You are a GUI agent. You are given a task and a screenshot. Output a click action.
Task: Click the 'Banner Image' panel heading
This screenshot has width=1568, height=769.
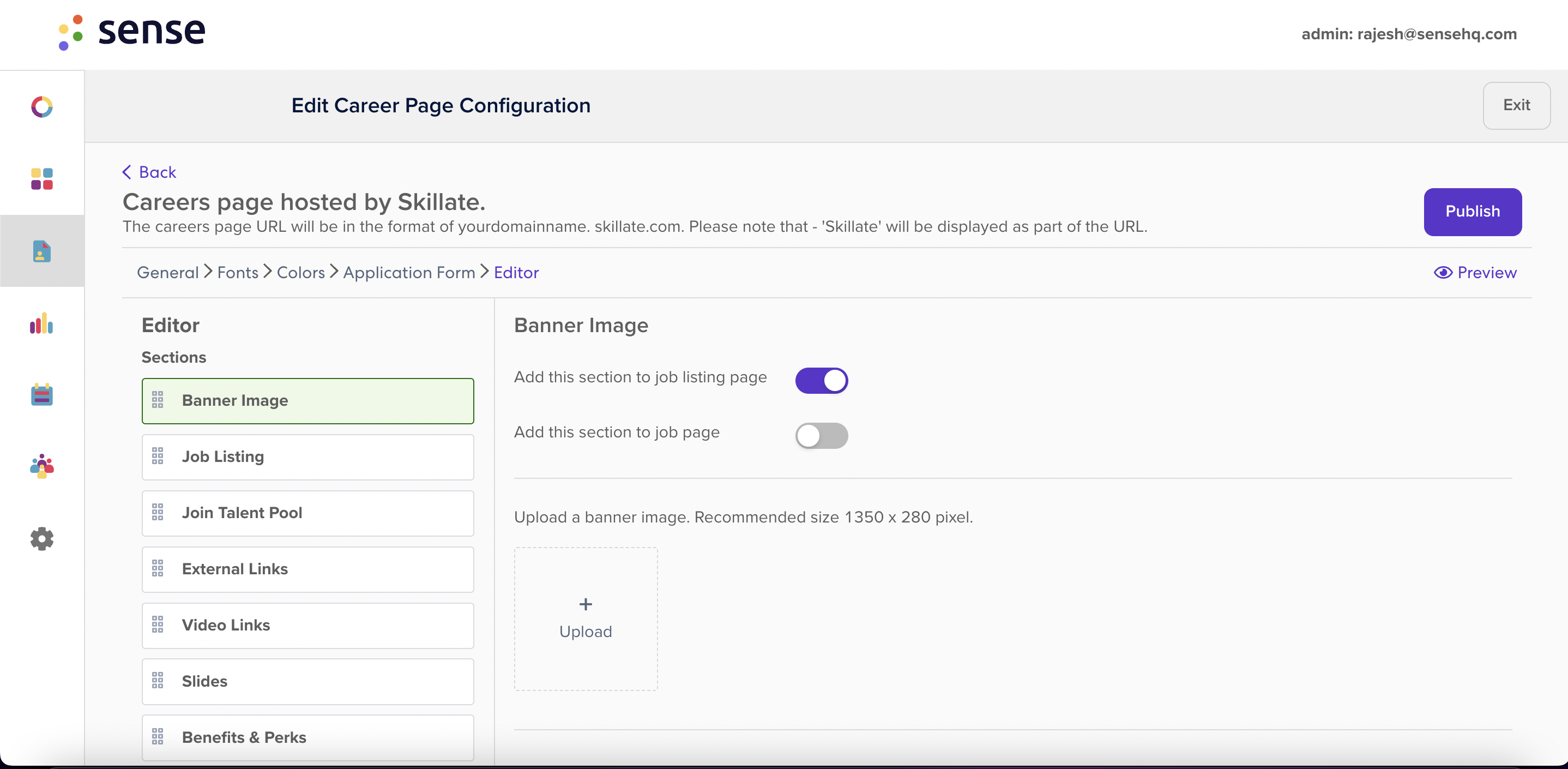(581, 325)
